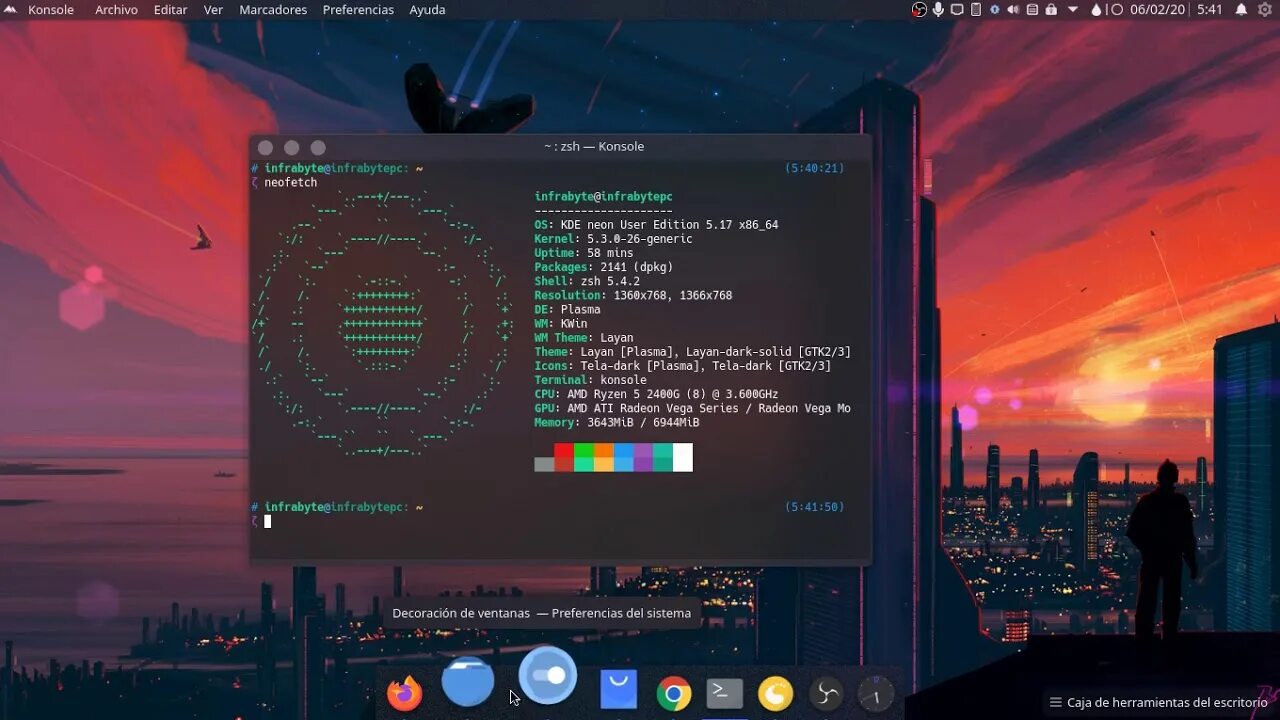Click the Konsole title in top panel
1280x720 pixels.
pos(51,10)
